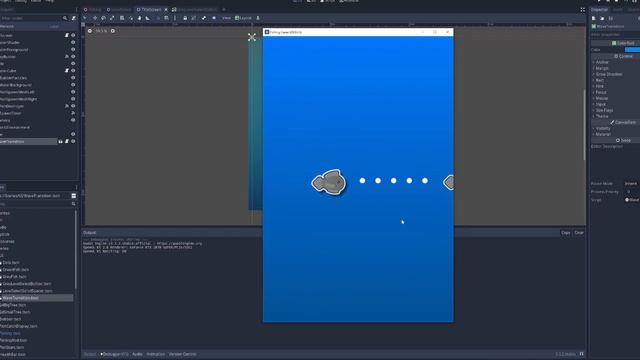Screen dimensions: 640x360
Task: Expand the Visibility section under CanvasItem
Action: pyautogui.click(x=602, y=128)
